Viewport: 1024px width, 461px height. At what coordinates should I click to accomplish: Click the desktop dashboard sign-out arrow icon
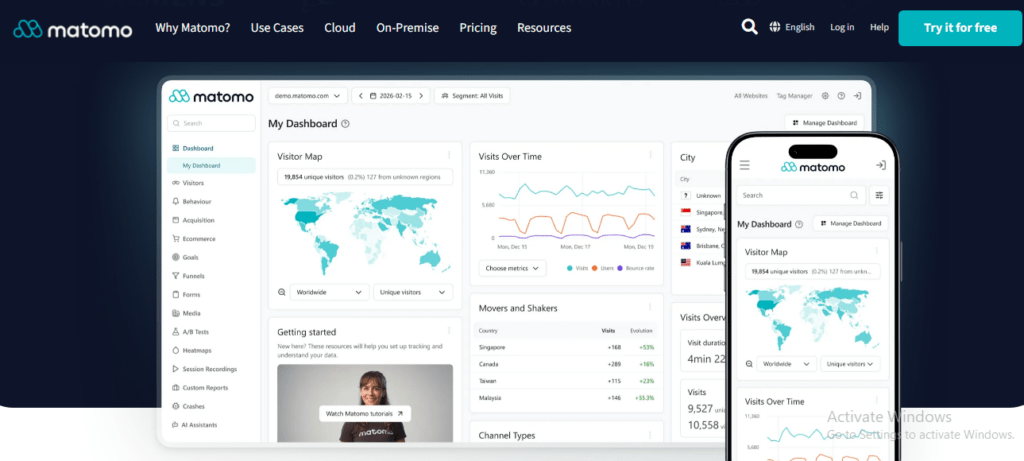coord(857,96)
